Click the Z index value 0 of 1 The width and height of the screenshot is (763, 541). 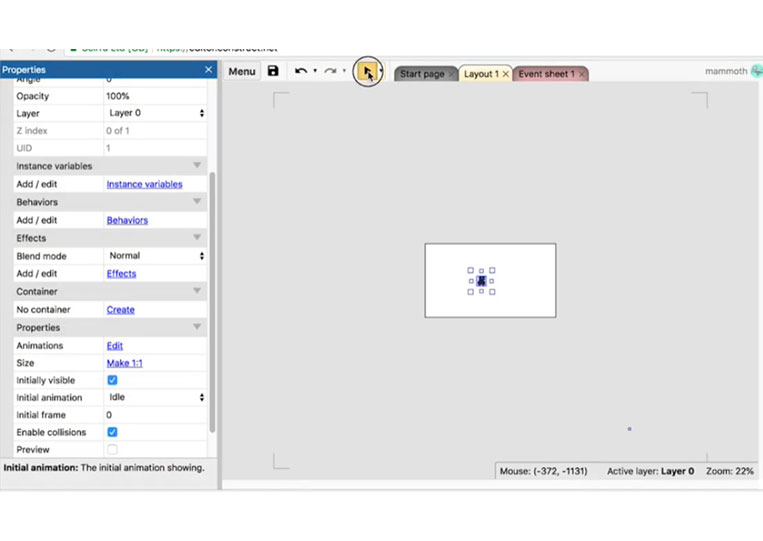pyautogui.click(x=118, y=131)
